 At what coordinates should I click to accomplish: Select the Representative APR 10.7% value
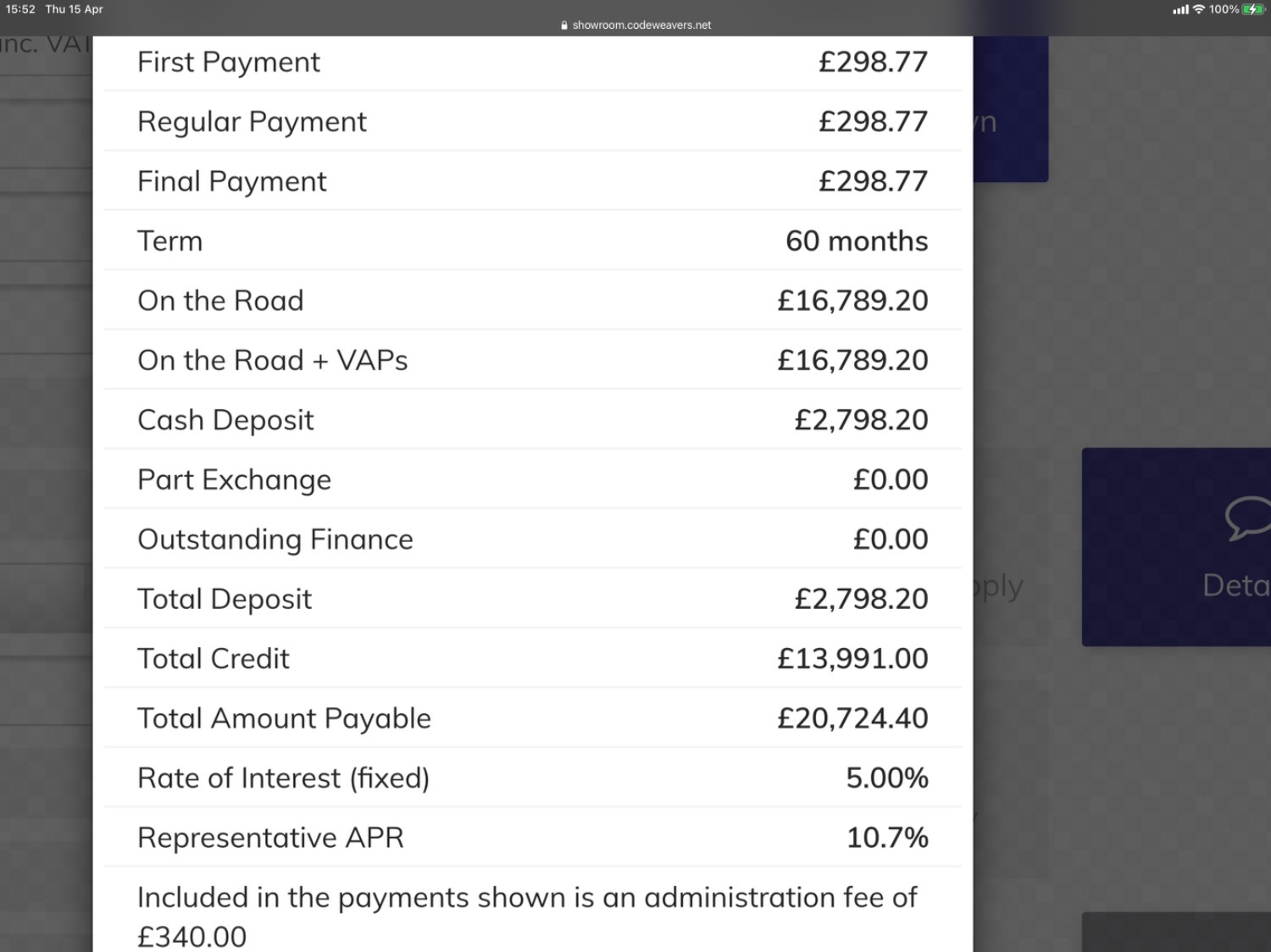pos(887,838)
